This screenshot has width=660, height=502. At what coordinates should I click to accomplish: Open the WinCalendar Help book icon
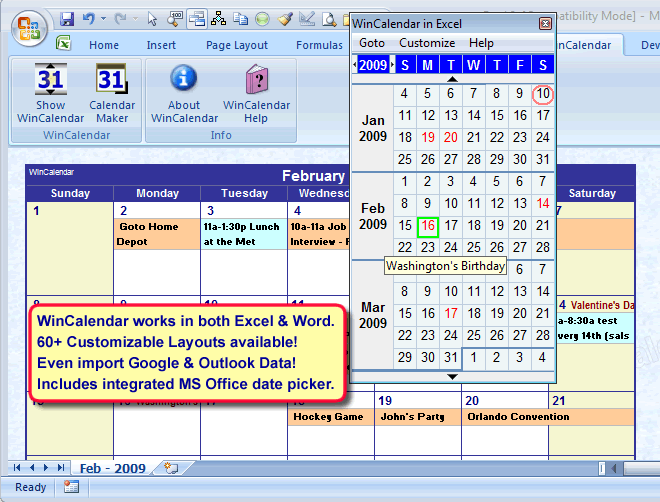256,79
